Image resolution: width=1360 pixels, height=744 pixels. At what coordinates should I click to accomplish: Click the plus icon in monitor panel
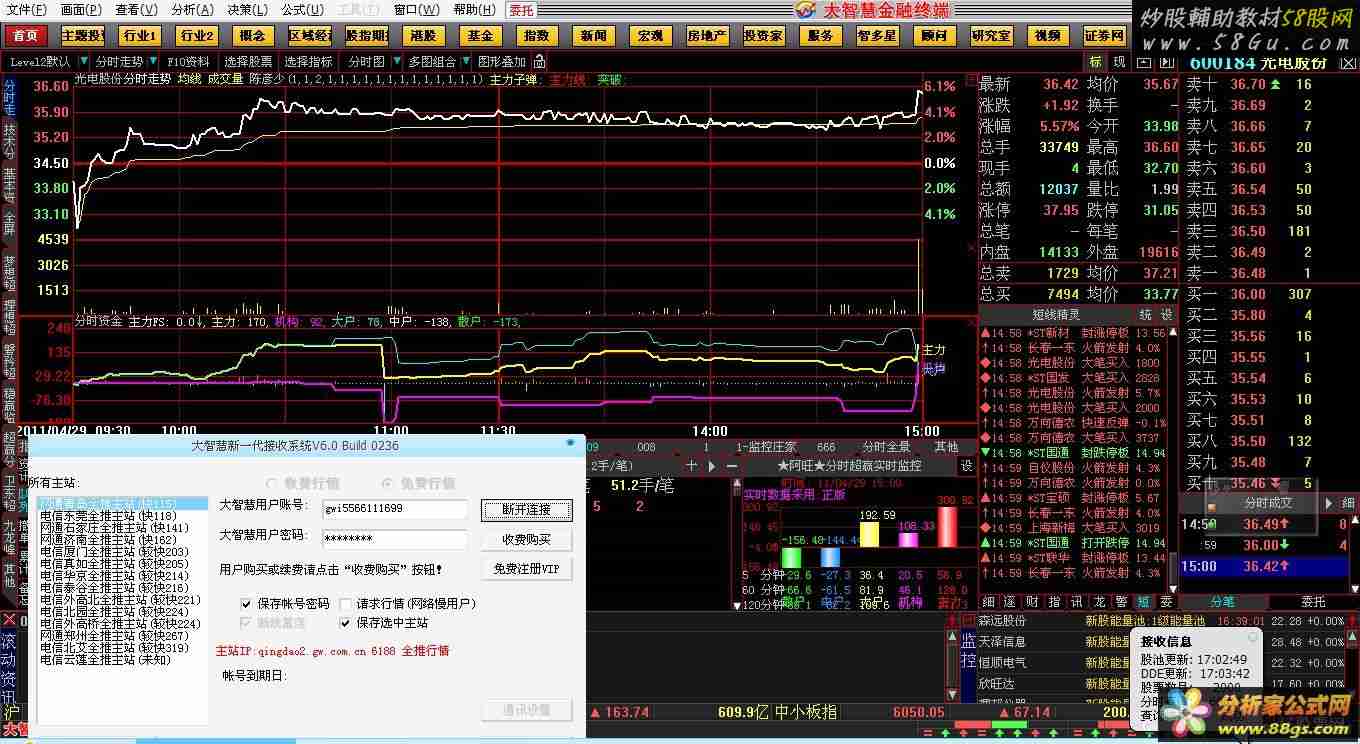point(691,466)
